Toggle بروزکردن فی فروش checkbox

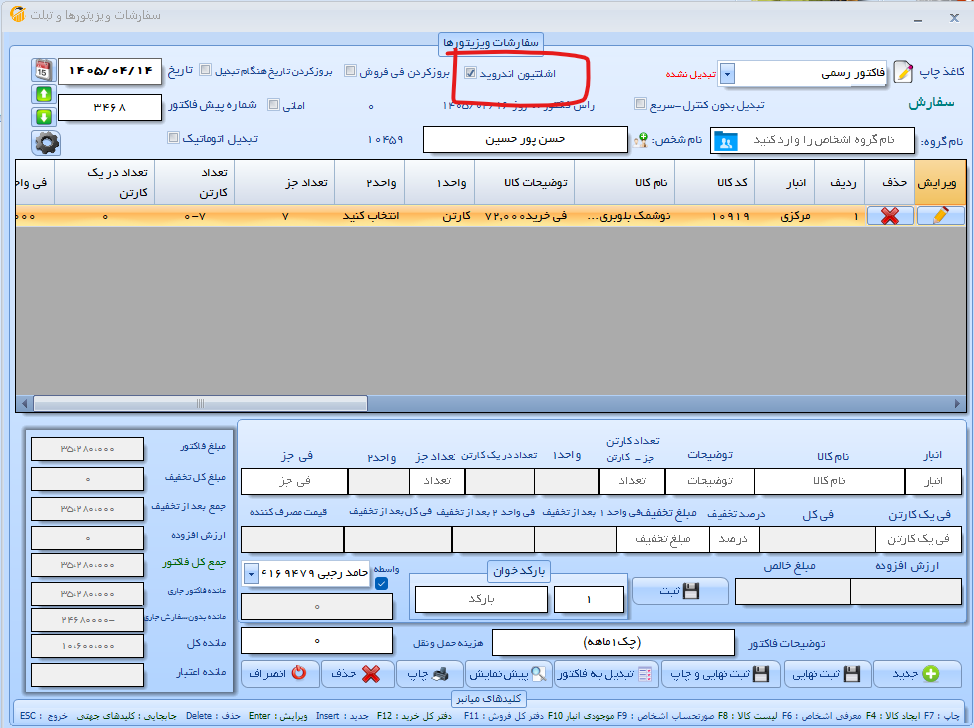[350, 71]
